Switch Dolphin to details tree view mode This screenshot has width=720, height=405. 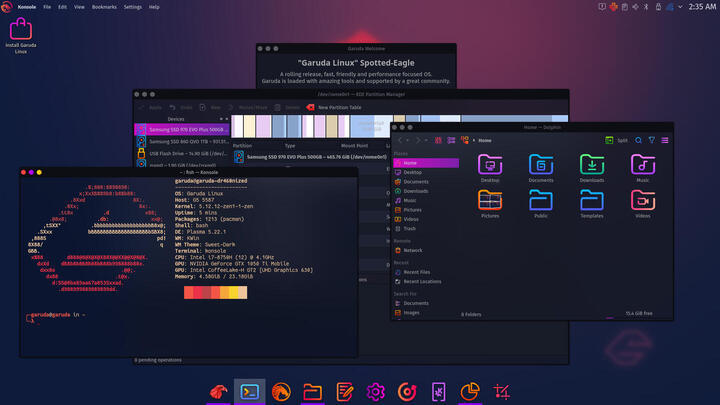(x=465, y=140)
